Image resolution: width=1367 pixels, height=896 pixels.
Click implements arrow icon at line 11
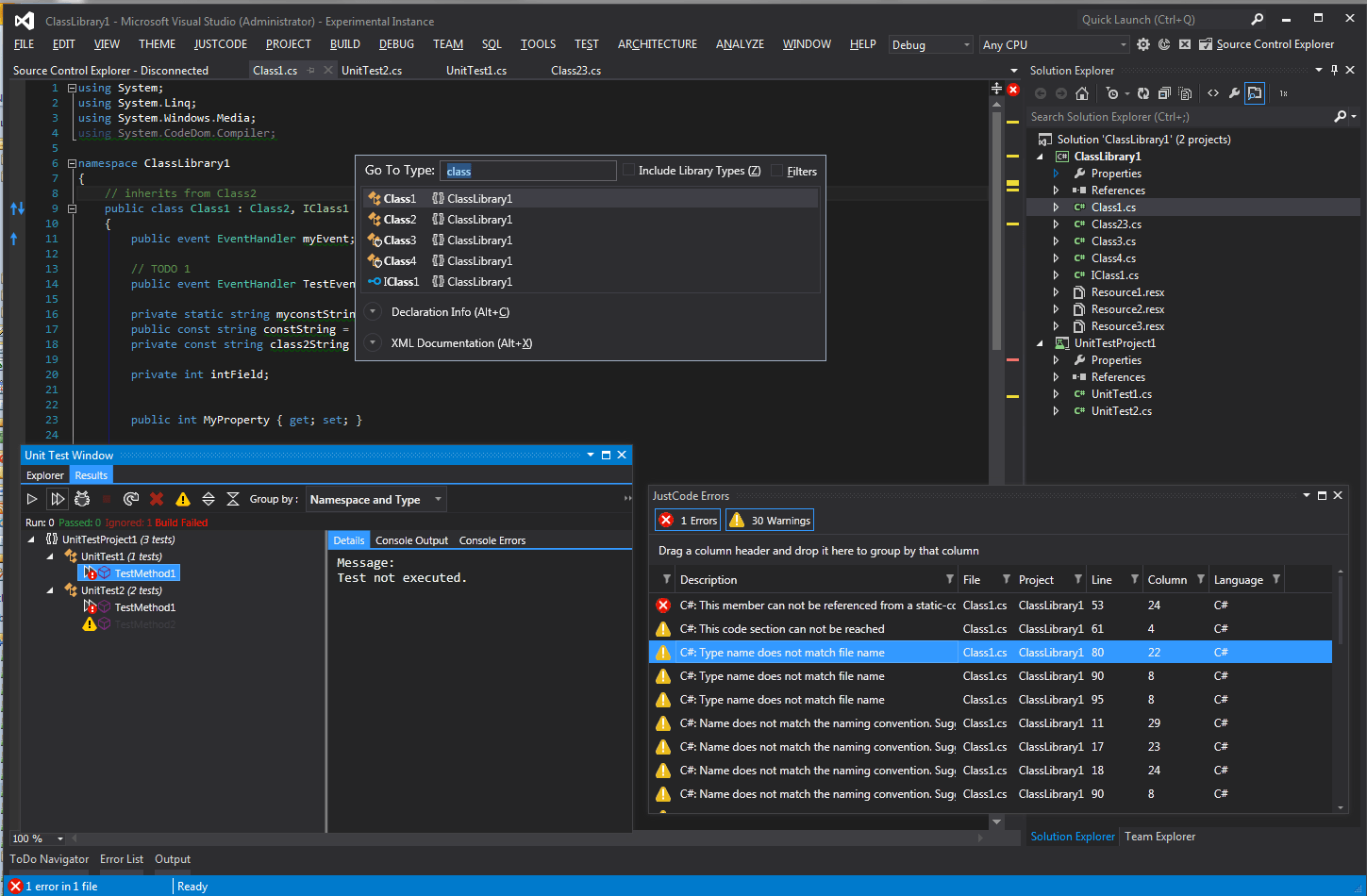pyautogui.click(x=13, y=239)
